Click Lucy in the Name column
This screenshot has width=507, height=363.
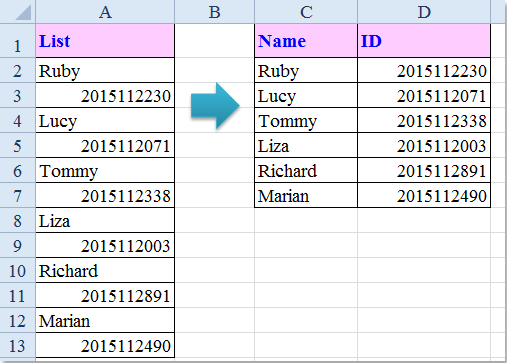click(x=306, y=95)
